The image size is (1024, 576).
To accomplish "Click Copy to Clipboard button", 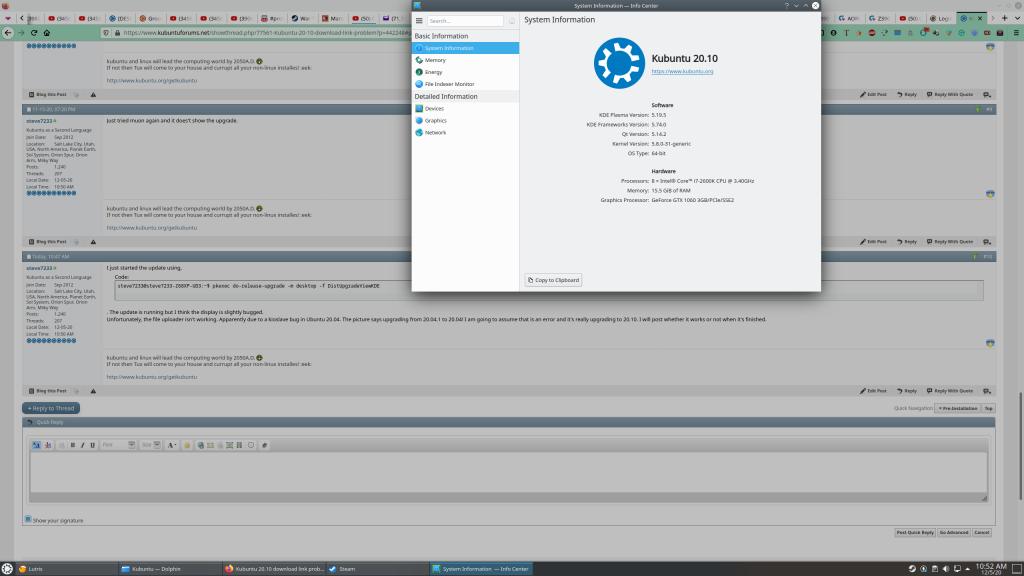I will point(553,280).
